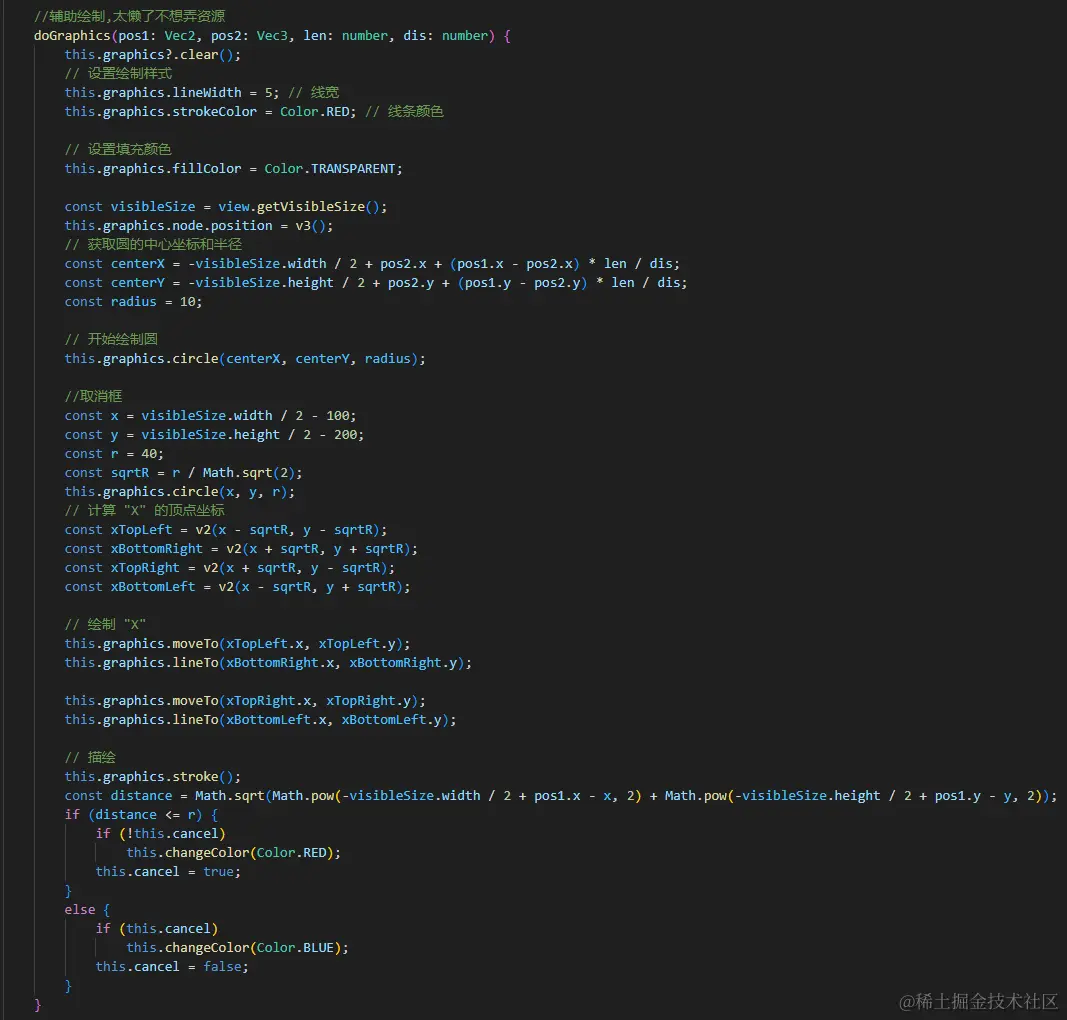Click const x = visibleSize.width line

pos(210,416)
